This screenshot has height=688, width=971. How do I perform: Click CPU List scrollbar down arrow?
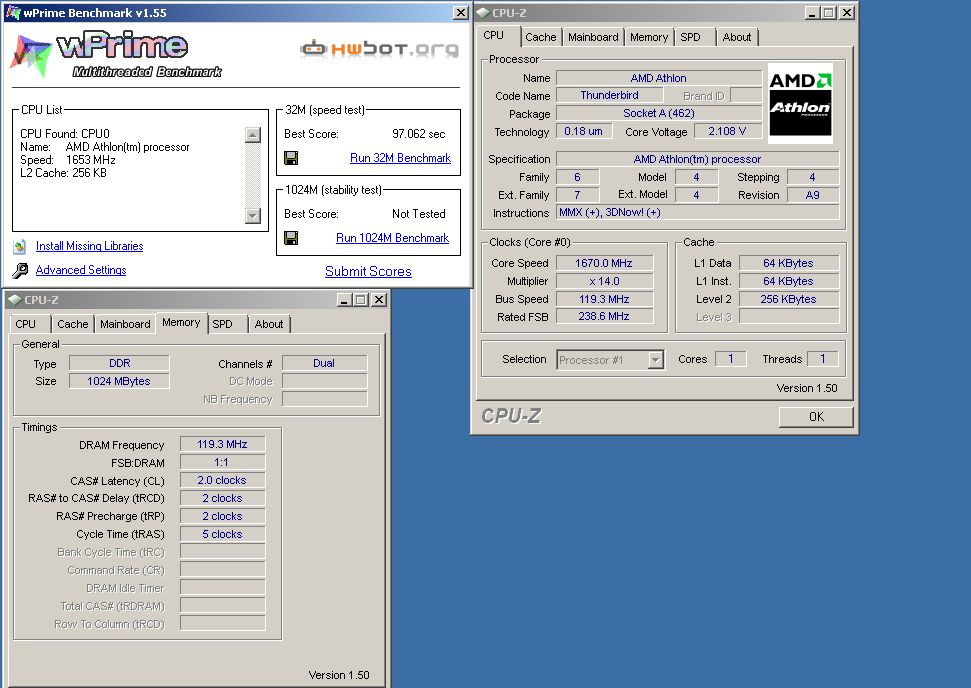tap(253, 216)
